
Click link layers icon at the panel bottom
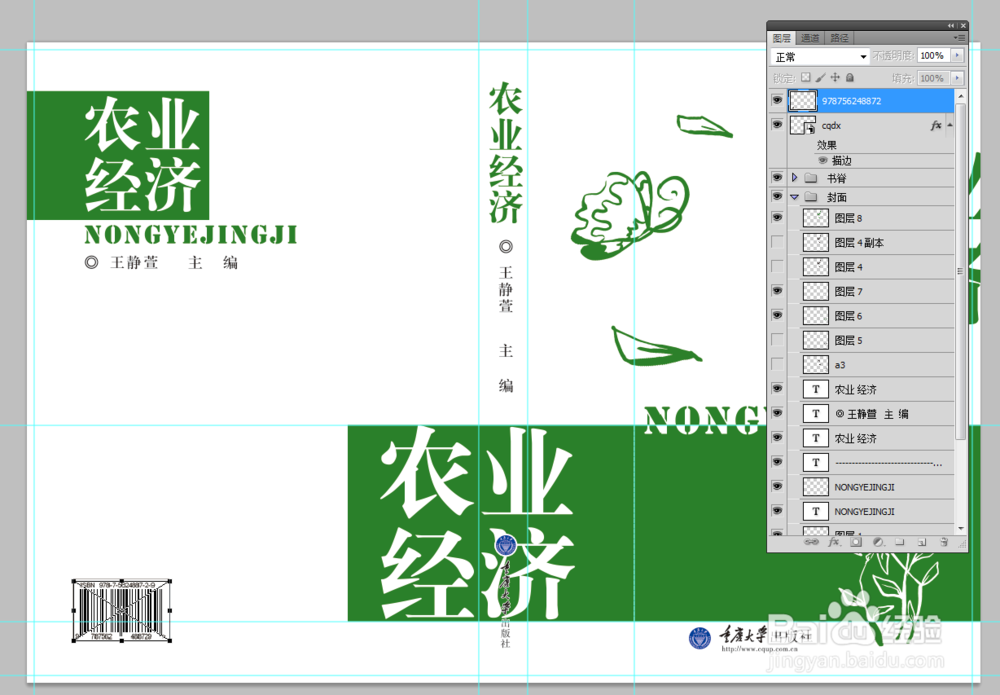811,542
